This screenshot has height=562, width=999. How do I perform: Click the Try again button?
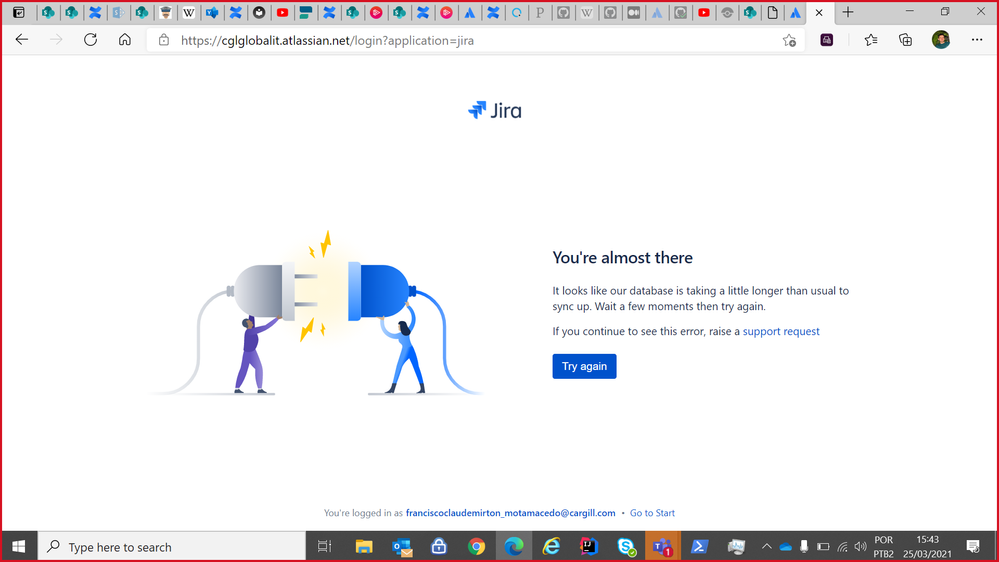tap(584, 366)
